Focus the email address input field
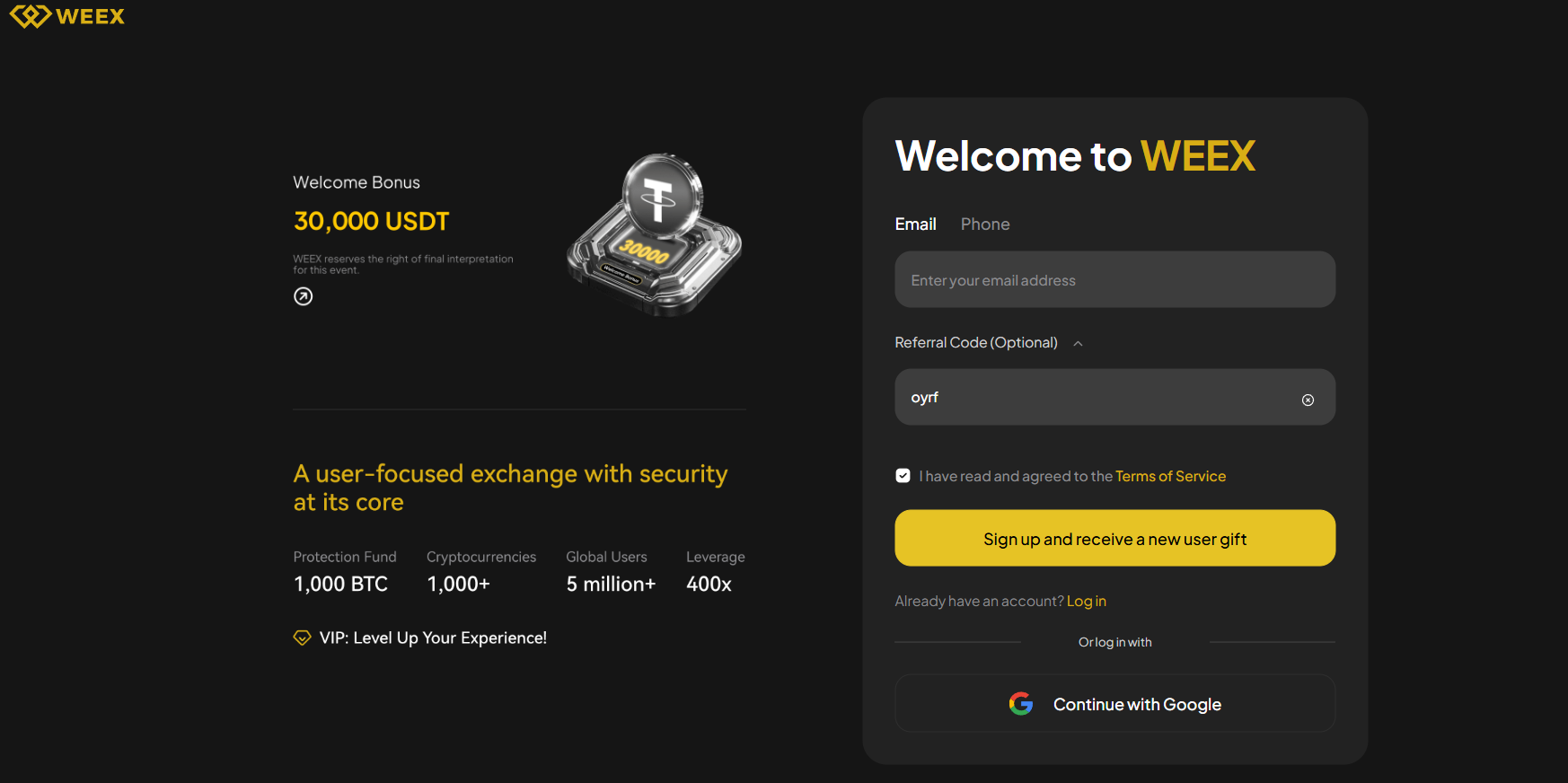 point(1114,280)
